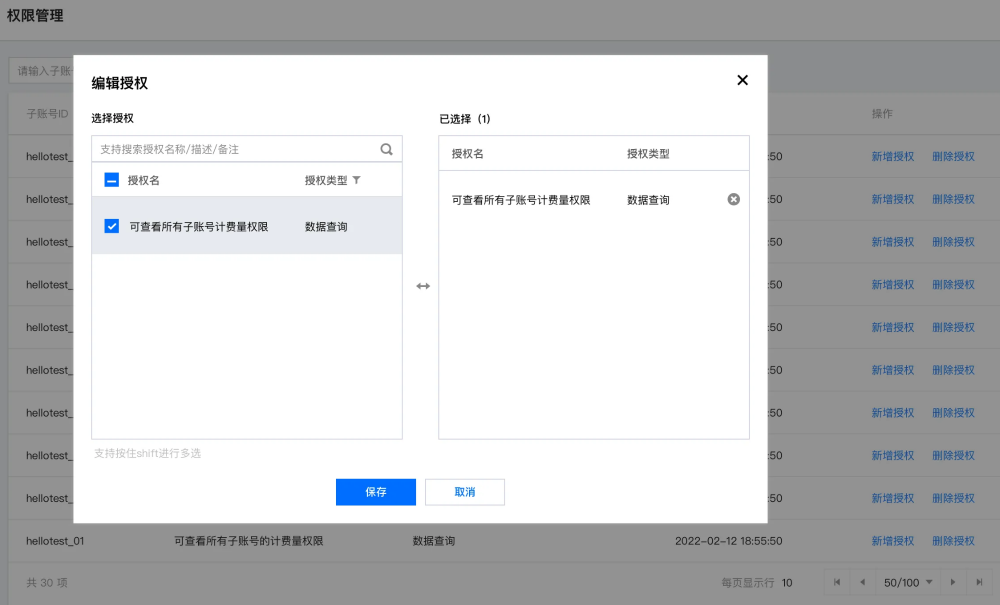Jump to the last page
Image resolution: width=1000 pixels, height=605 pixels.
tap(978, 582)
